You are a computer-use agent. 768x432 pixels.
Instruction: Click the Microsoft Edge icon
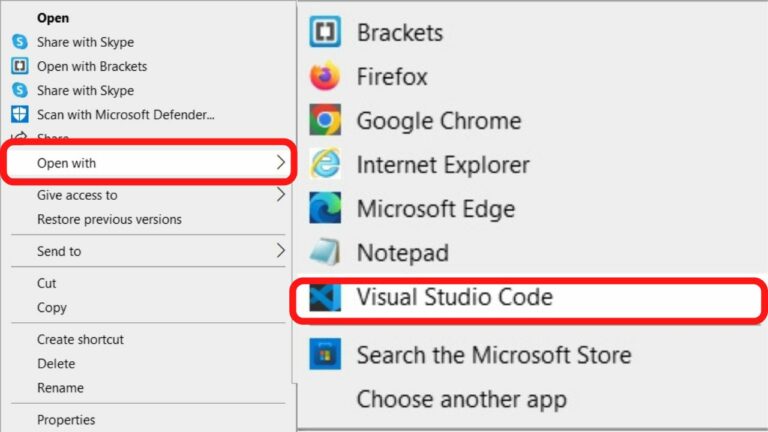click(325, 209)
